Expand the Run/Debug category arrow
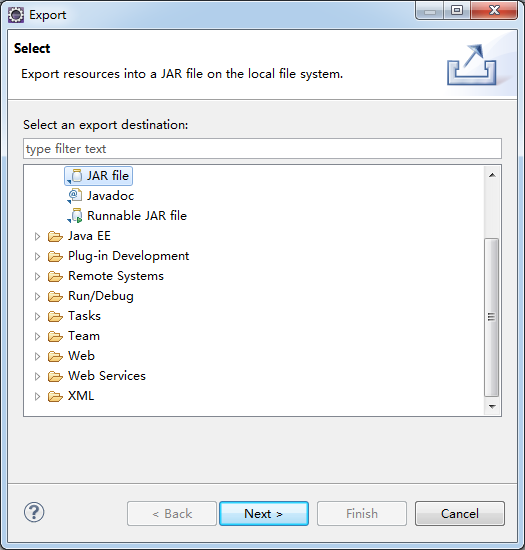 click(37, 296)
